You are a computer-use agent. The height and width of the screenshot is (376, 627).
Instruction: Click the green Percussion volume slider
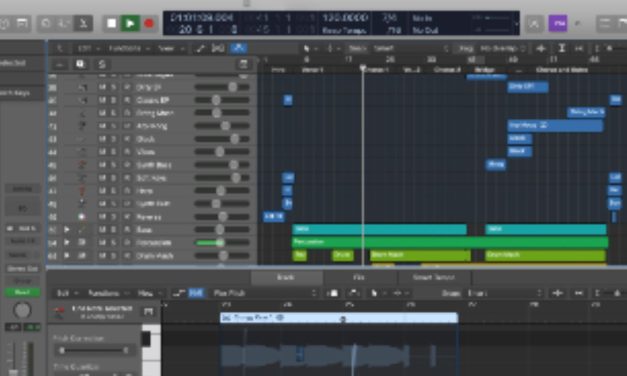coord(222,242)
